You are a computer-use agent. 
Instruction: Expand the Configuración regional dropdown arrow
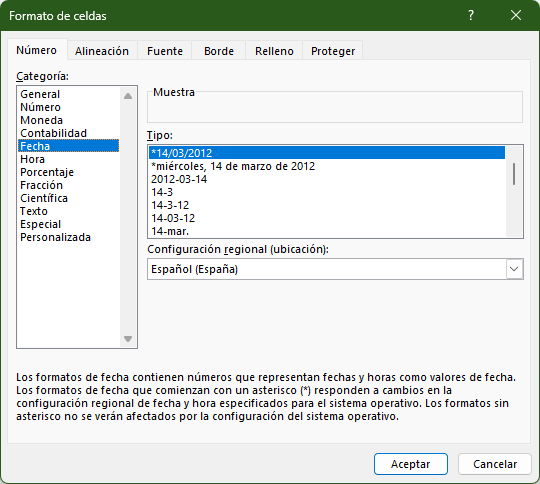(514, 269)
